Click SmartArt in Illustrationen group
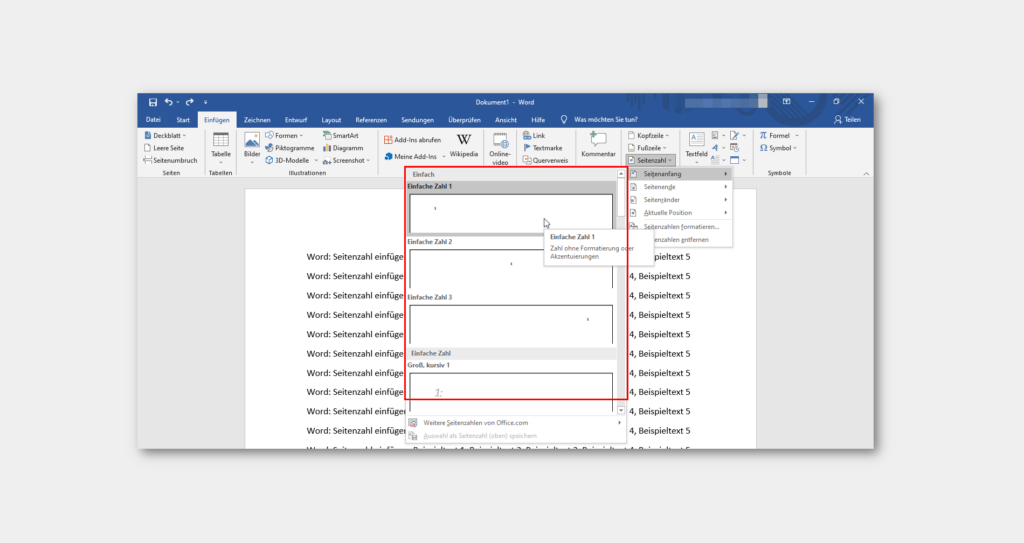 coord(340,135)
